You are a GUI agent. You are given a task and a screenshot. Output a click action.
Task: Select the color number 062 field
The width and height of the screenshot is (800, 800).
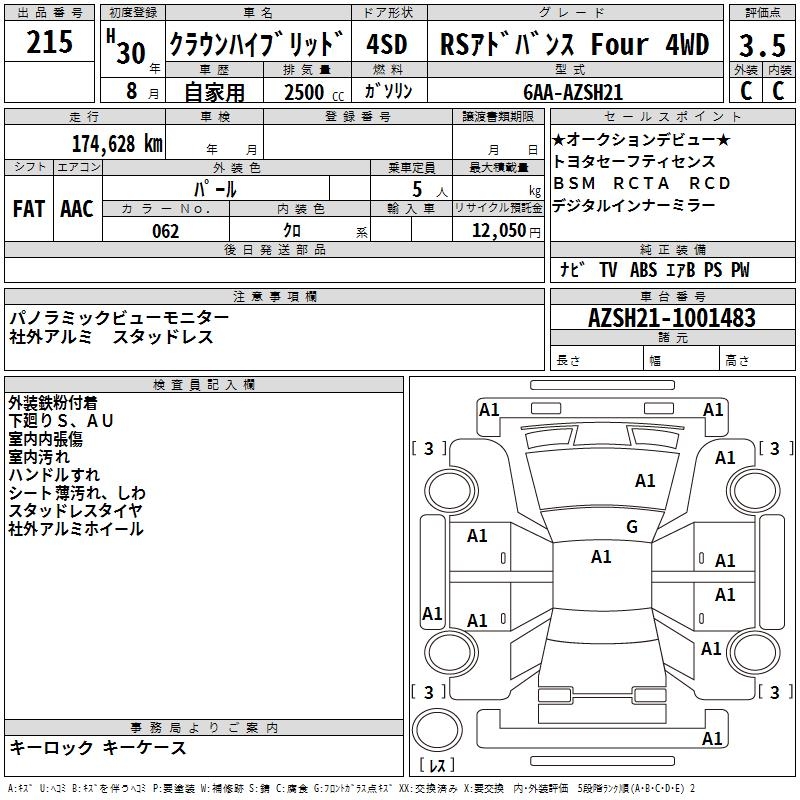[x=165, y=231]
